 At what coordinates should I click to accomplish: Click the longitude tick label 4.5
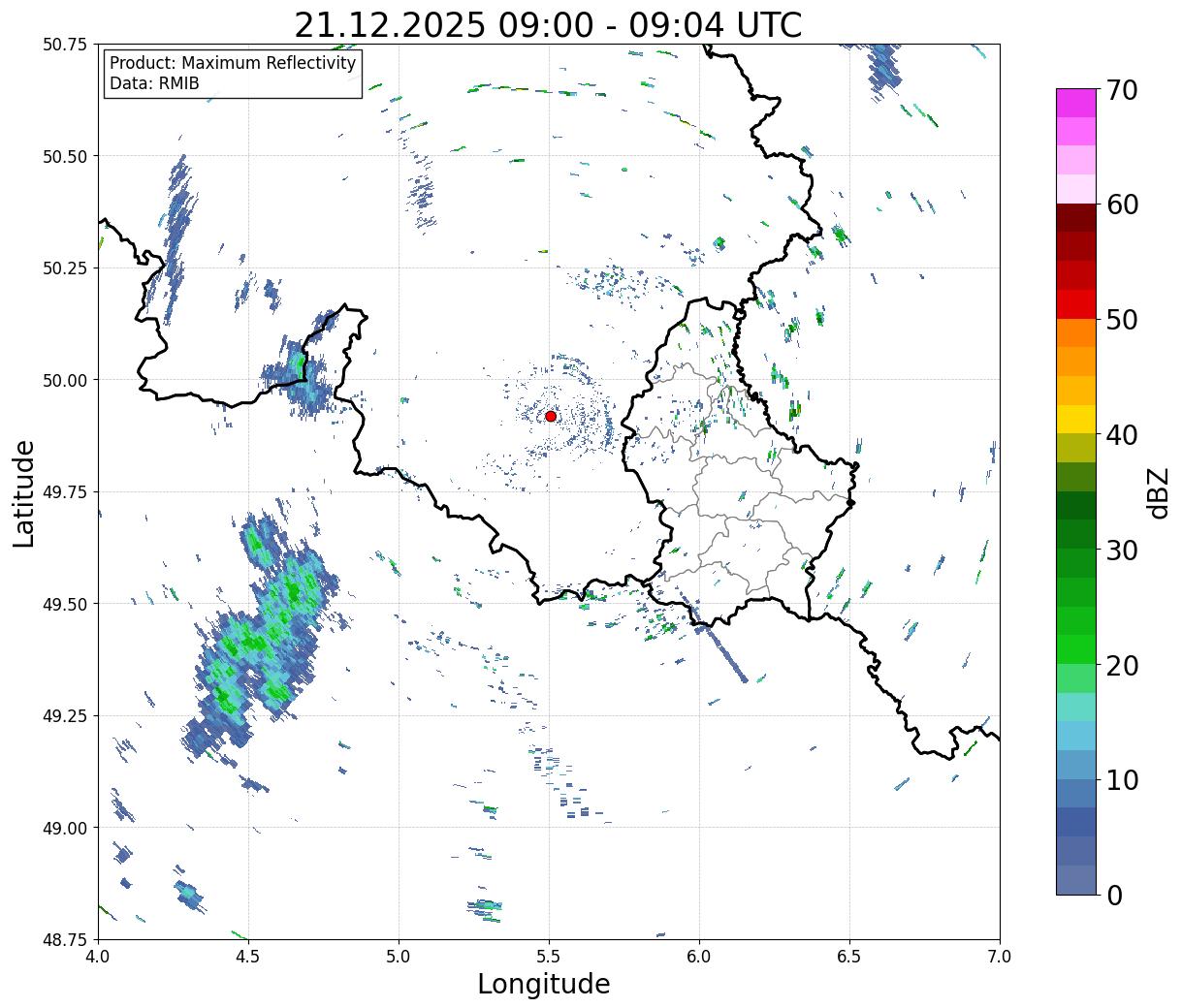pyautogui.click(x=248, y=957)
